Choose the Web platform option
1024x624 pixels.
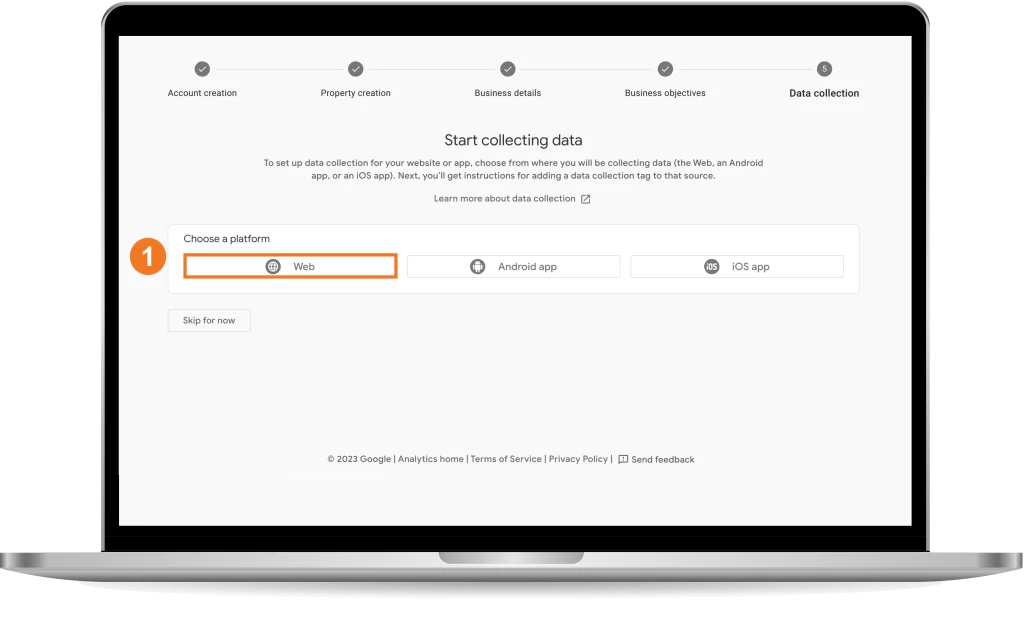click(291, 266)
